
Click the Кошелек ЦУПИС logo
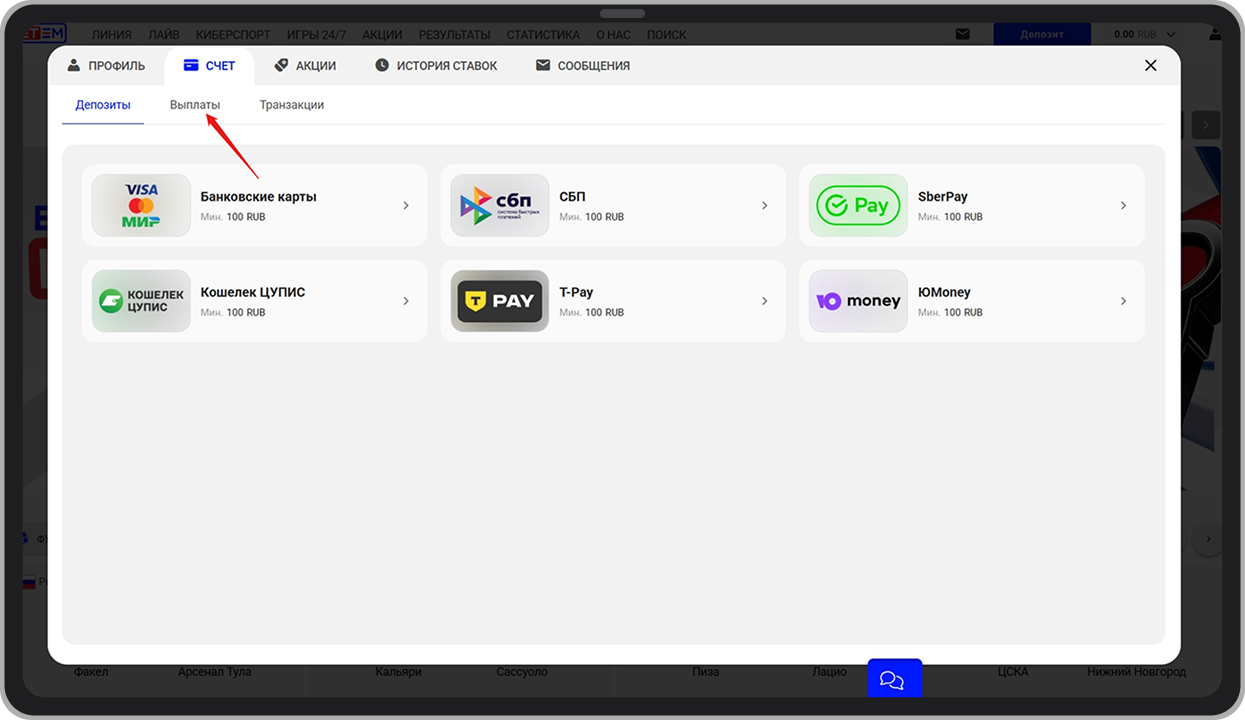click(x=141, y=301)
